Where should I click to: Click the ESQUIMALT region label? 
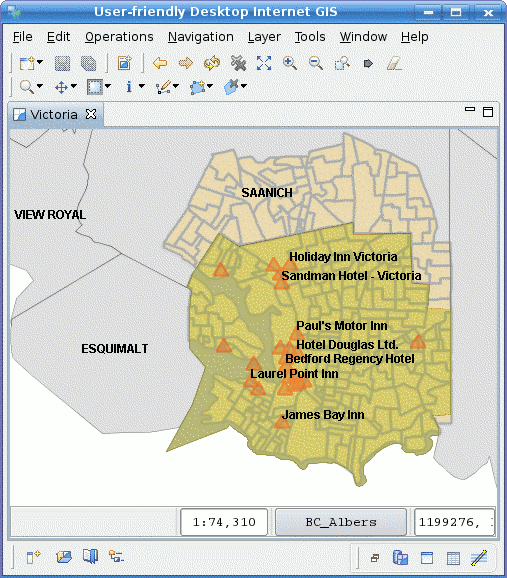coord(115,349)
